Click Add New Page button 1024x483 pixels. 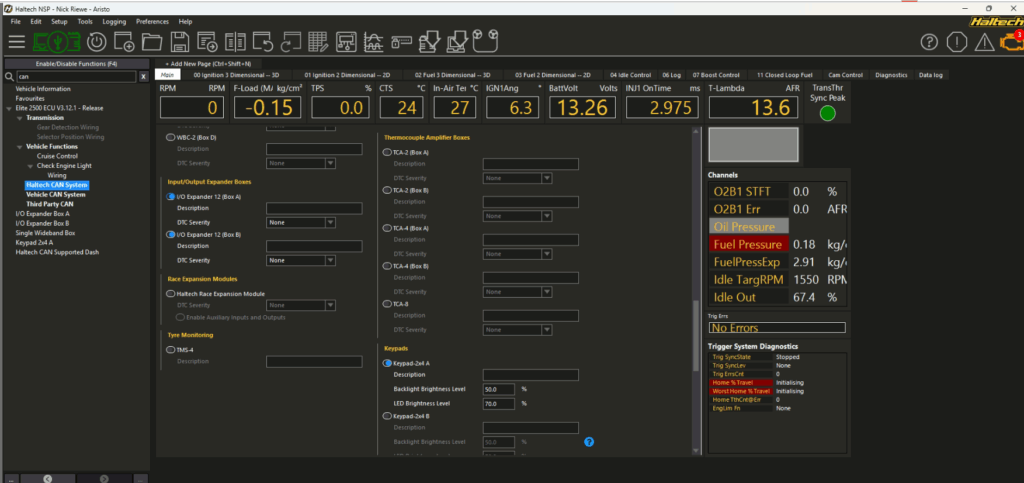207,64
